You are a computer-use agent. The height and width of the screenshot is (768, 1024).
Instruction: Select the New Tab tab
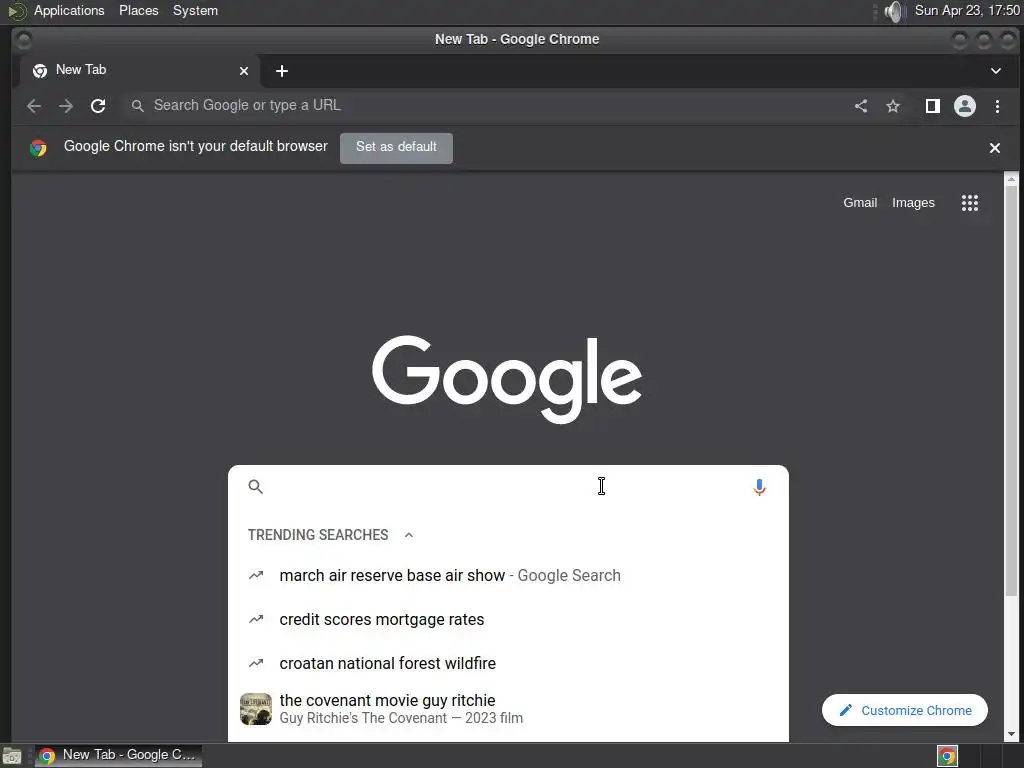(140, 71)
